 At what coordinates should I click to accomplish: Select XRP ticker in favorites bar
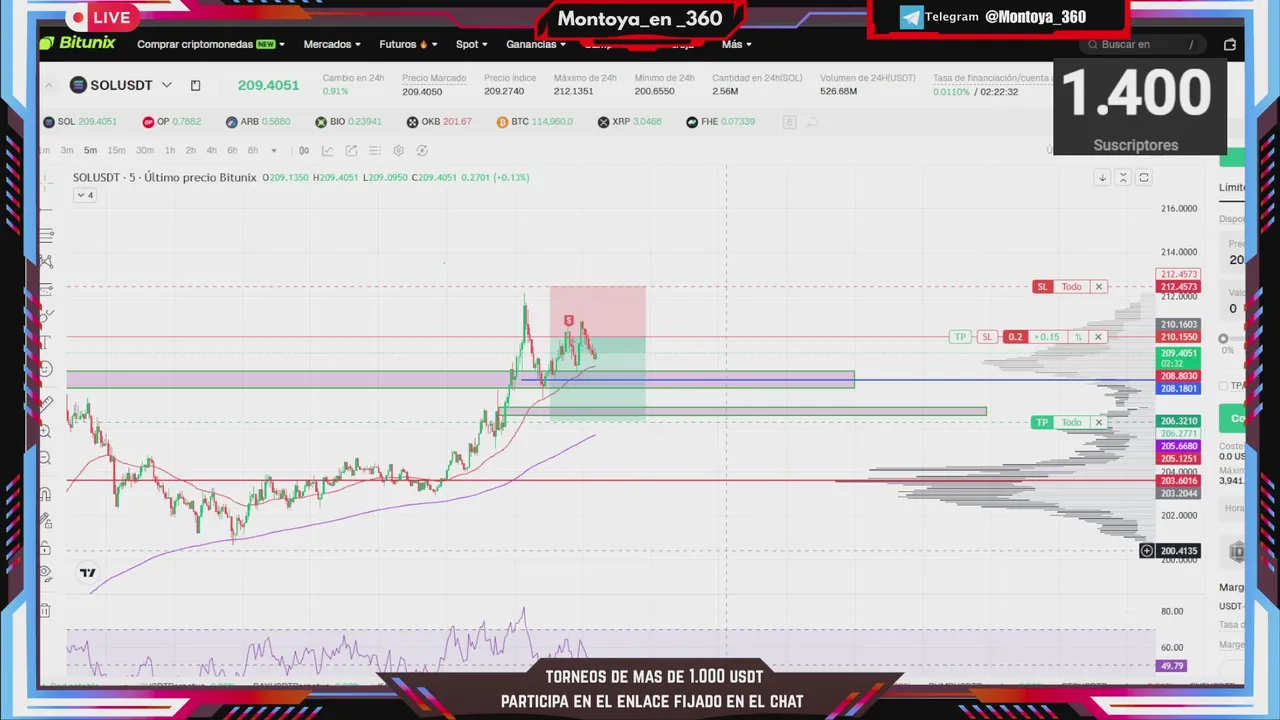tap(629, 122)
